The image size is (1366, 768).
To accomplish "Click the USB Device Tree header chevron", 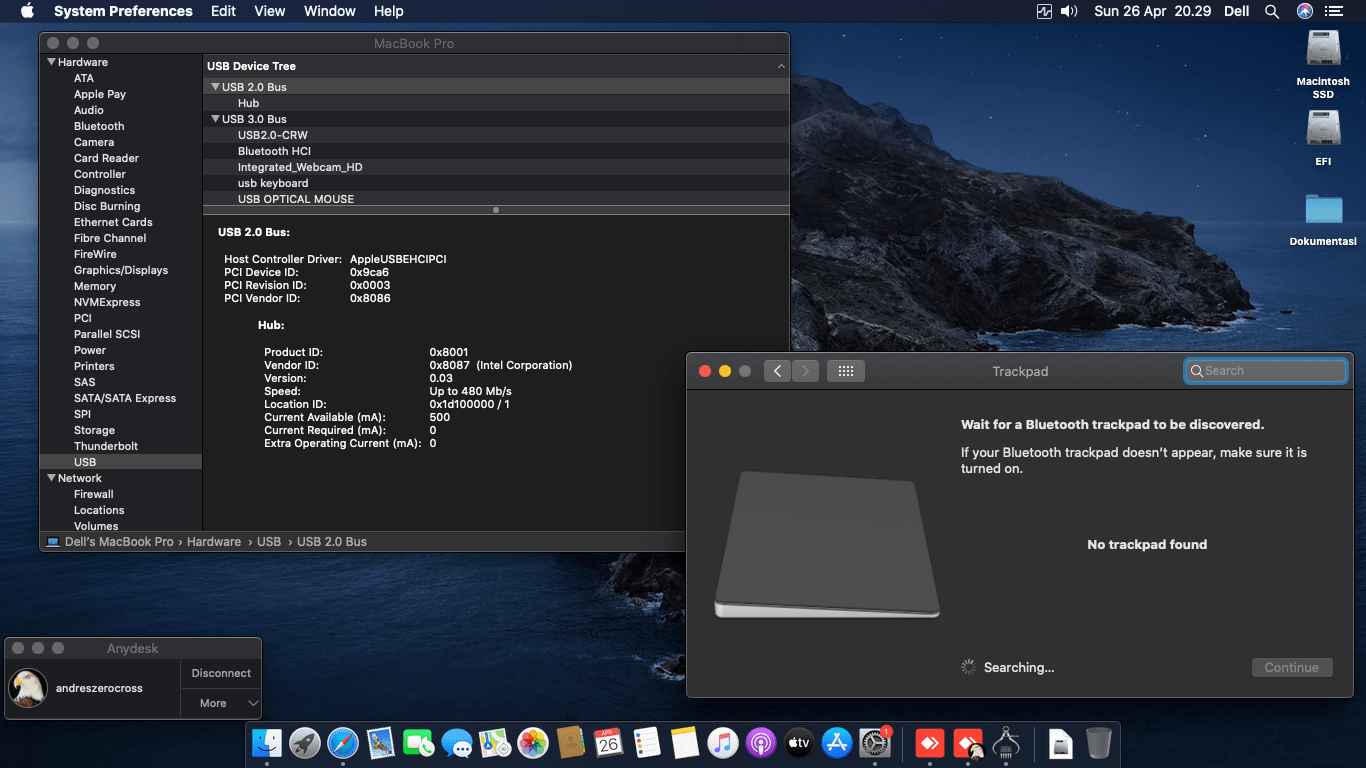I will tap(781, 66).
